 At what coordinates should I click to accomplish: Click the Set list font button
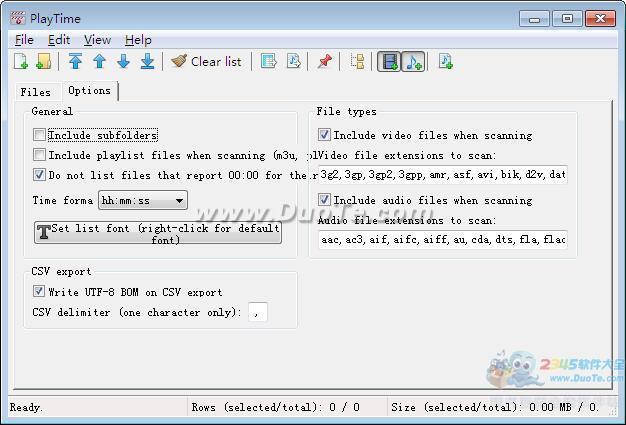point(158,233)
